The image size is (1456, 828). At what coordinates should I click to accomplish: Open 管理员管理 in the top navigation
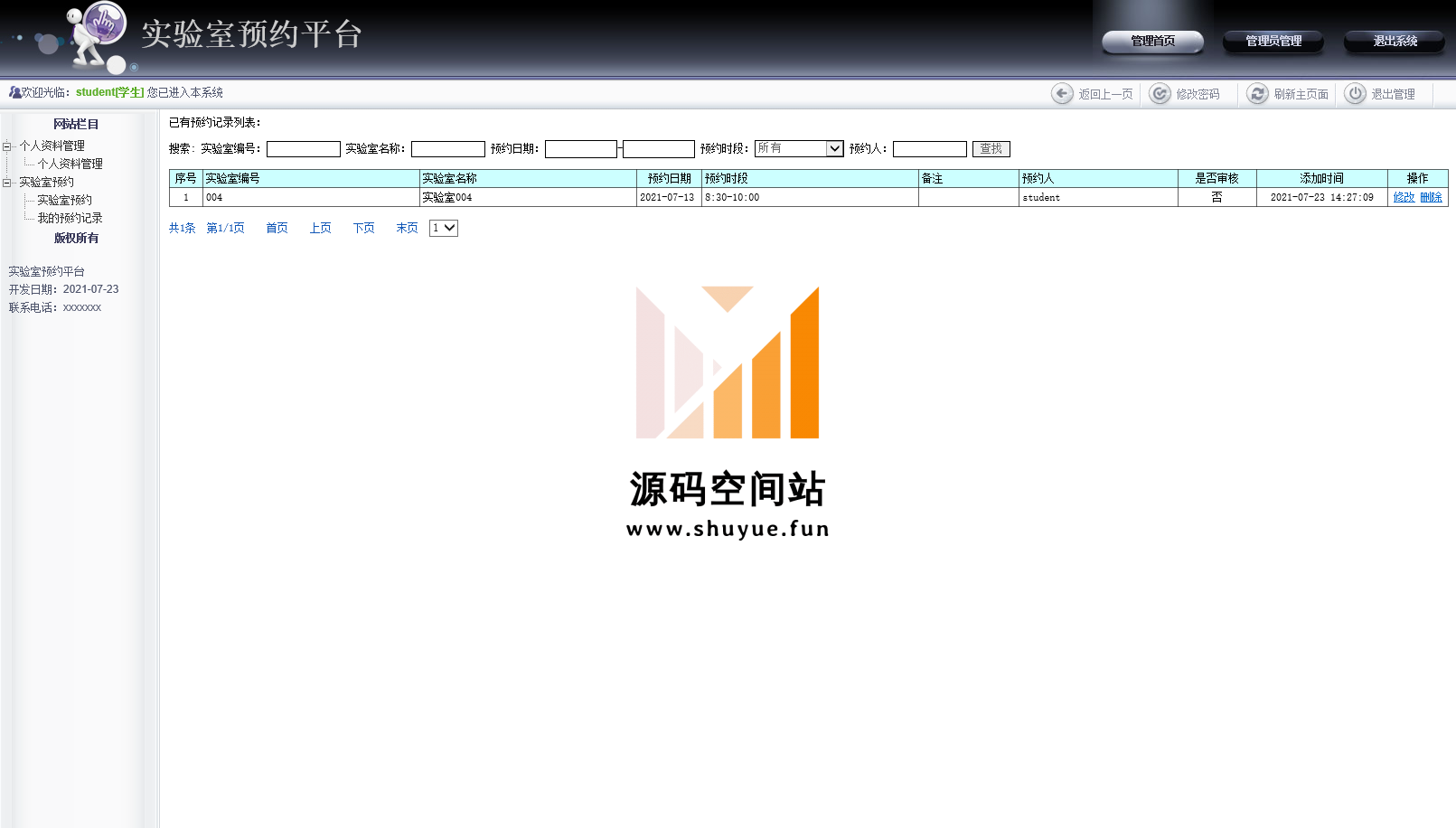pos(1273,41)
